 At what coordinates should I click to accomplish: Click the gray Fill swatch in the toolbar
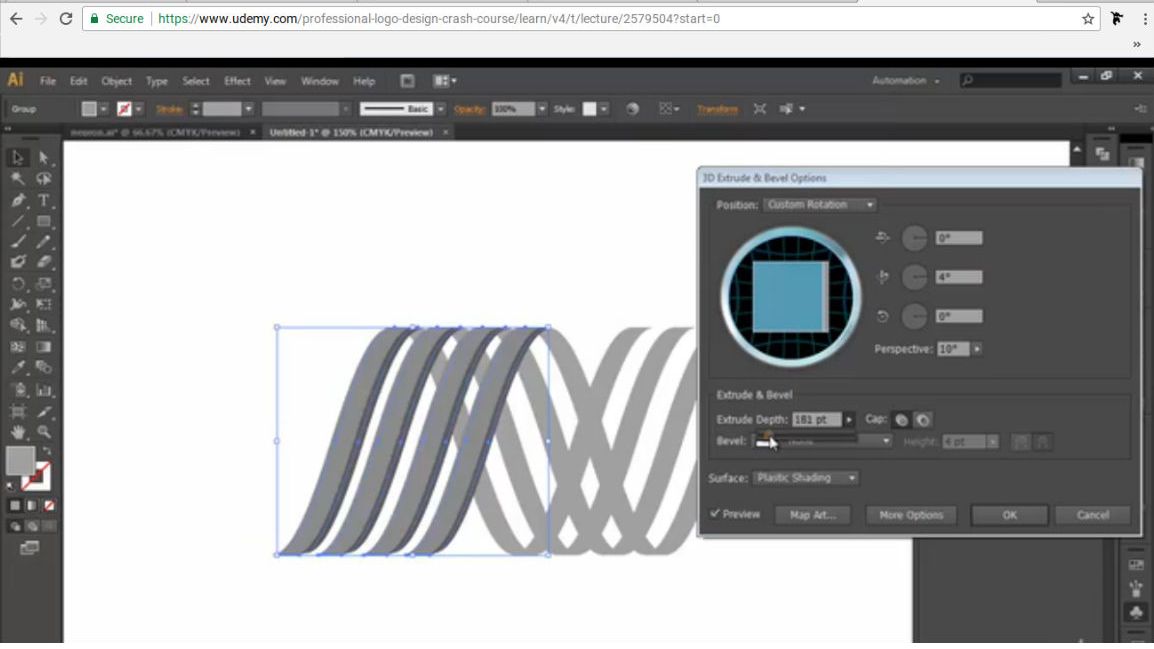click(x=22, y=462)
